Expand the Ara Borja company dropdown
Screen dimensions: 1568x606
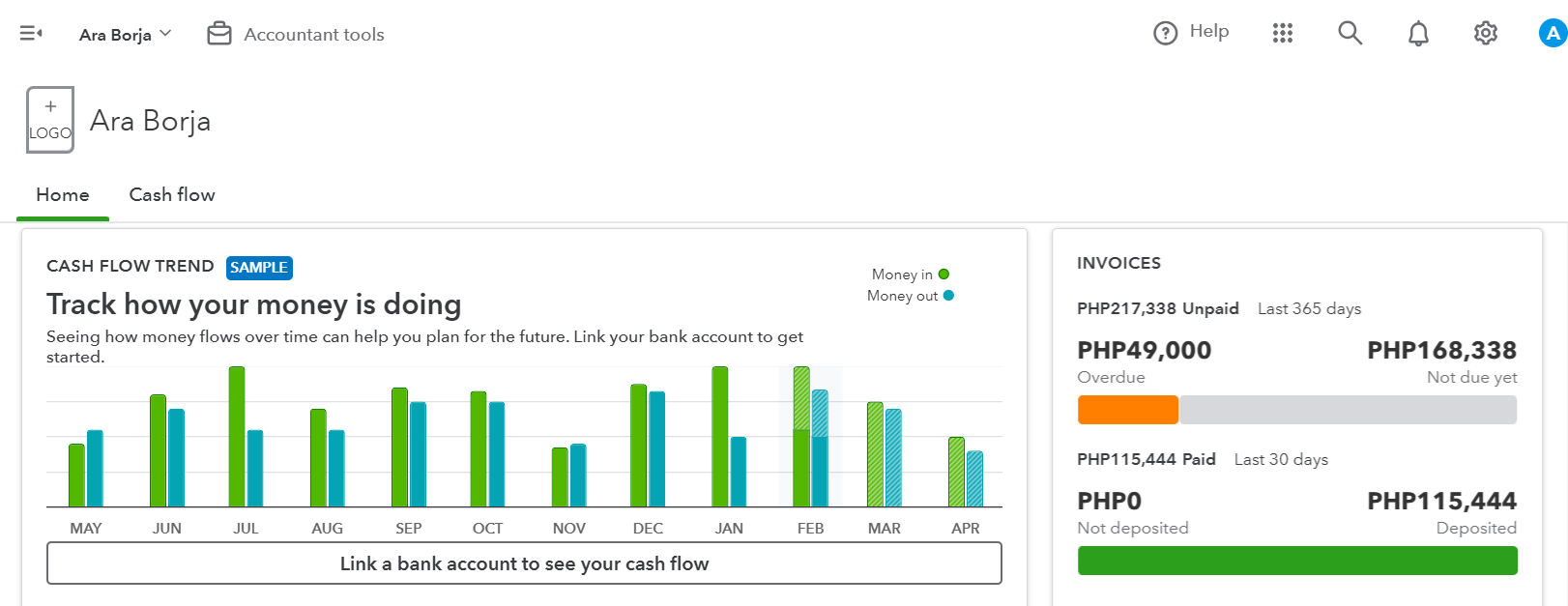(x=126, y=35)
